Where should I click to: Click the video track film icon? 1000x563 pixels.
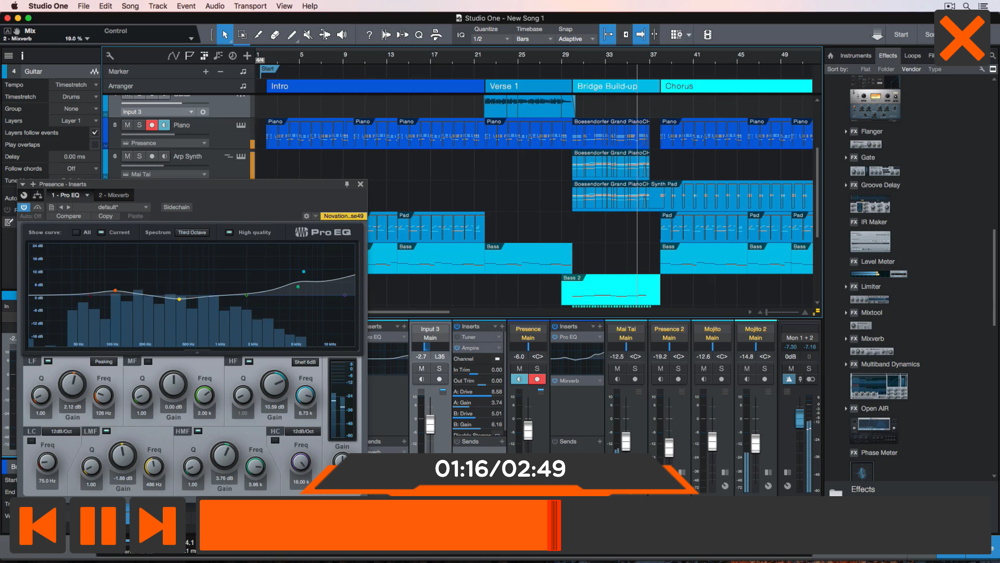[x=707, y=35]
